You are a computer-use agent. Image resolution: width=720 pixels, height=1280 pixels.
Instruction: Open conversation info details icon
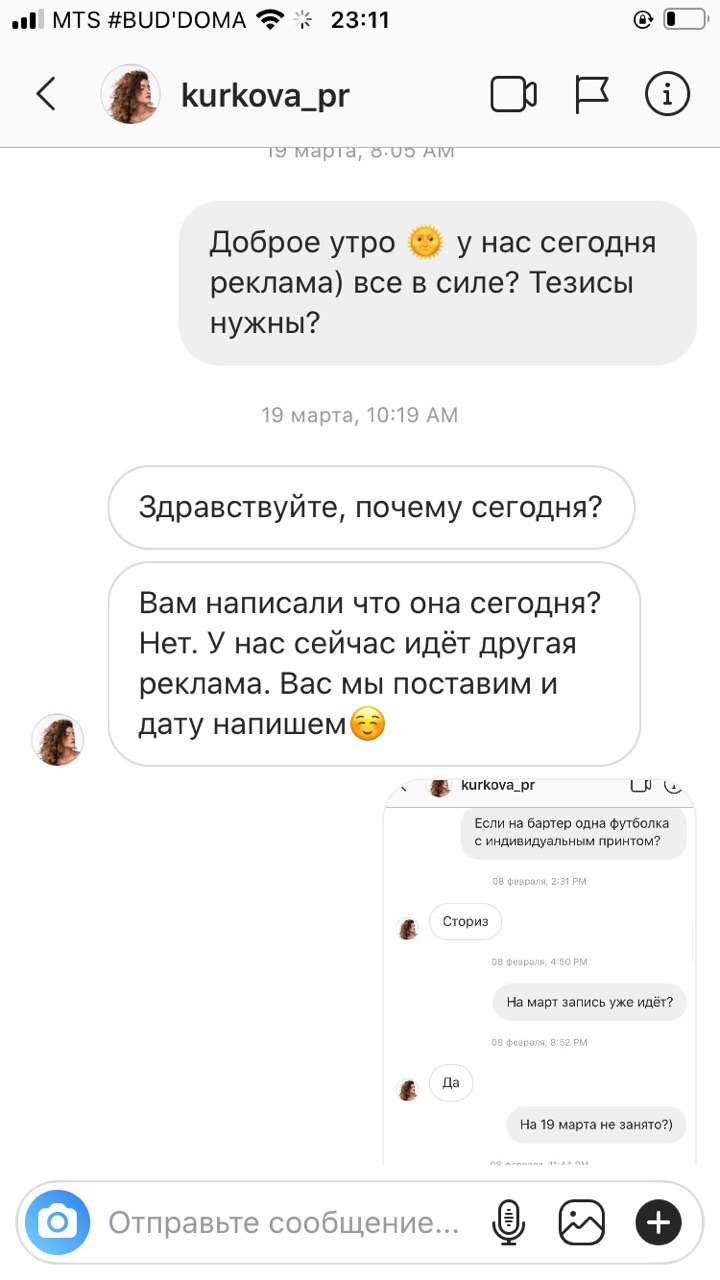point(667,95)
